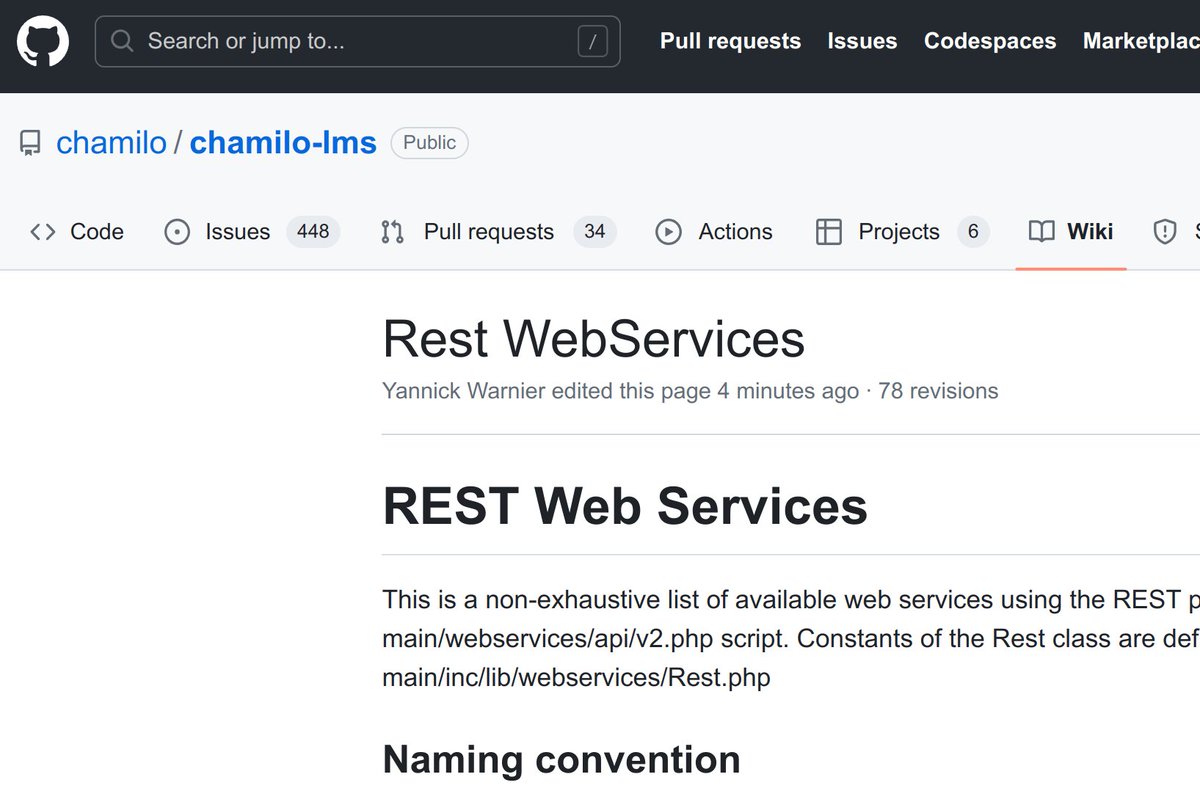Click the 448 issues counter
This screenshot has height=788, width=1200.
pyautogui.click(x=313, y=232)
